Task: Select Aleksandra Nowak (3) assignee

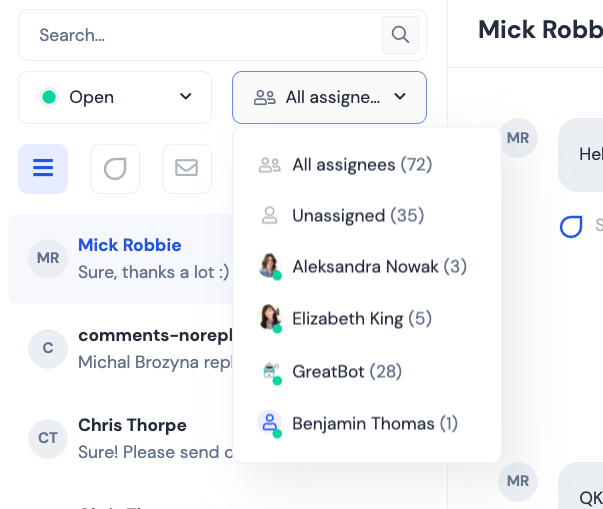Action: [366, 266]
